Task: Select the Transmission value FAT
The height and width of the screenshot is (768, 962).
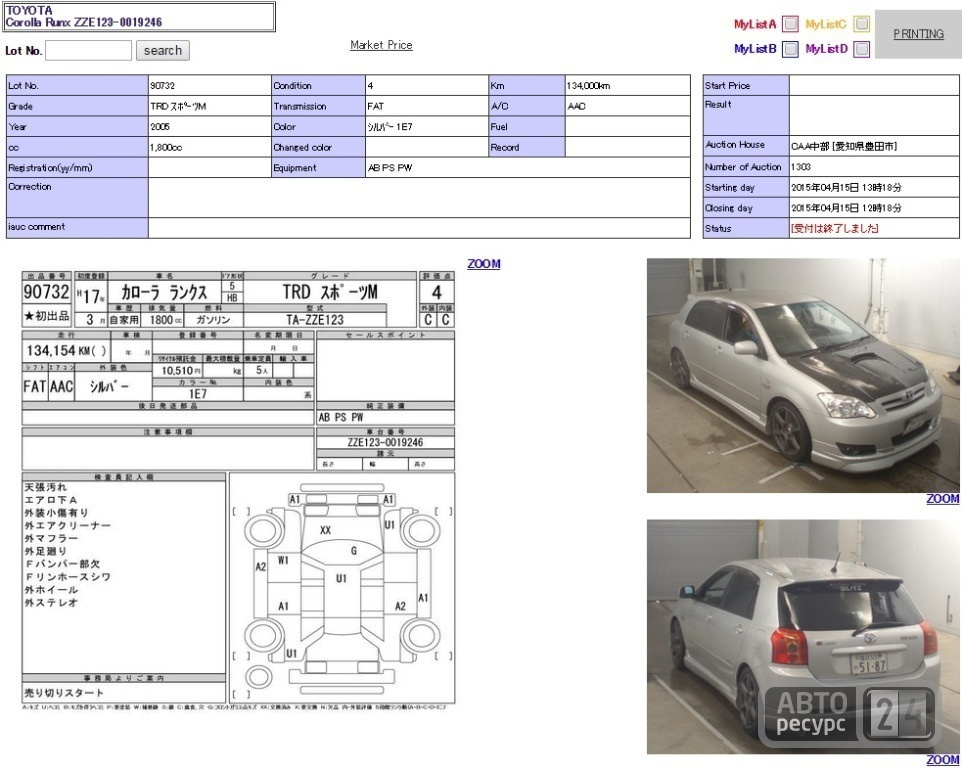Action: point(375,106)
